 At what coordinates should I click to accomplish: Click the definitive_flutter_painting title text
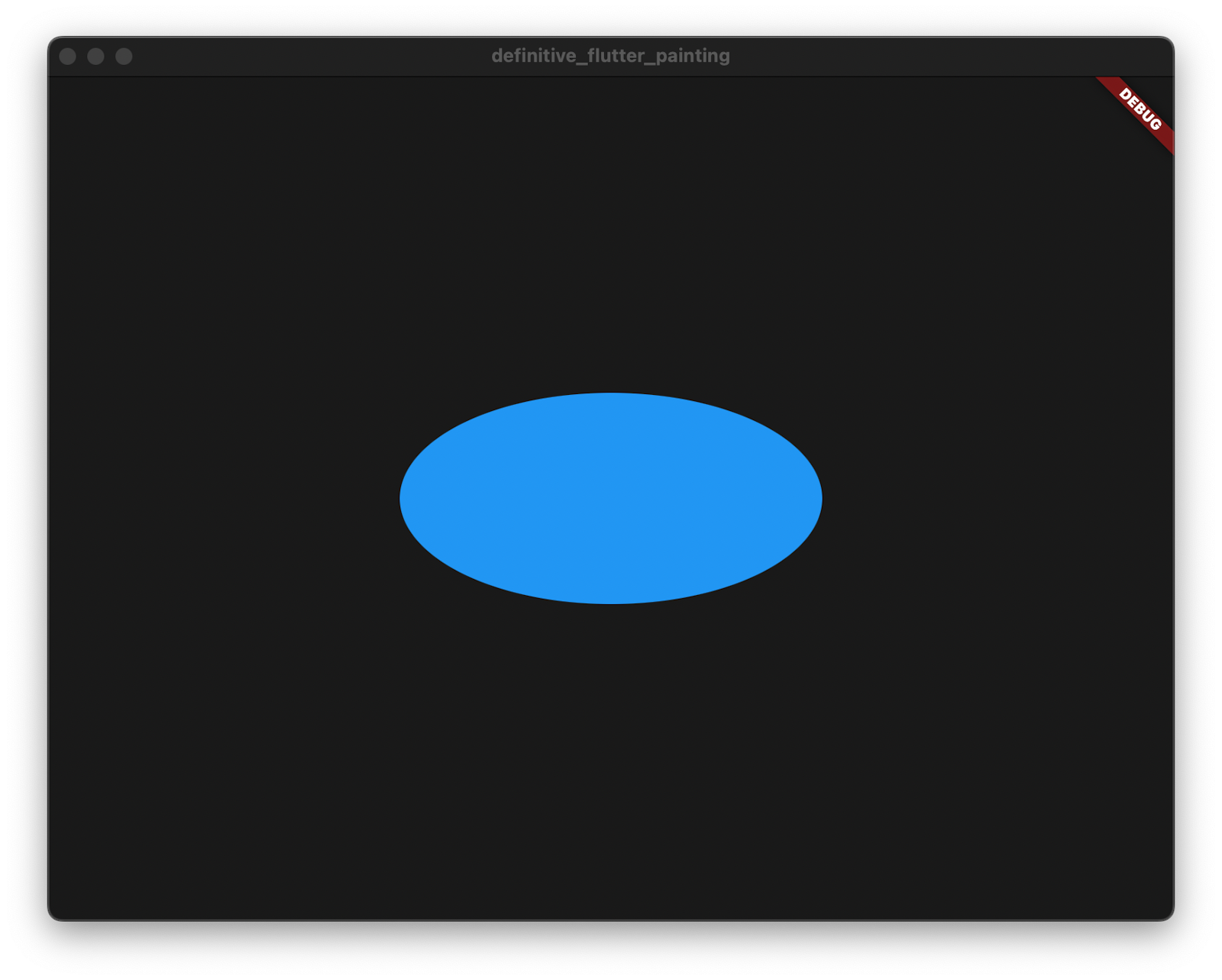(x=610, y=54)
